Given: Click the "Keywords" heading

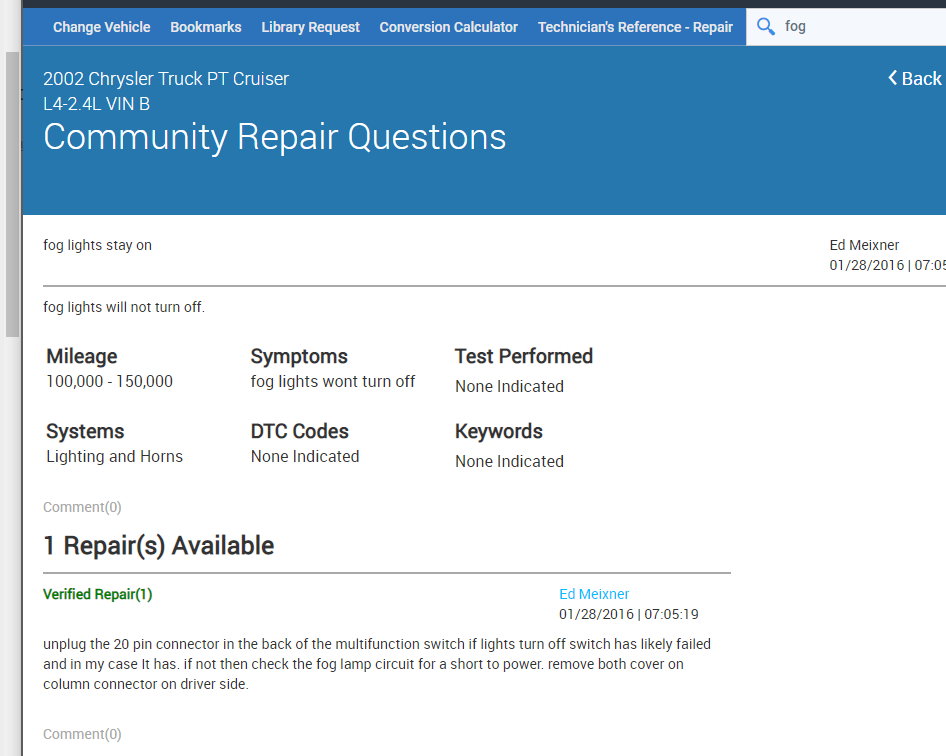Looking at the screenshot, I should coord(498,431).
